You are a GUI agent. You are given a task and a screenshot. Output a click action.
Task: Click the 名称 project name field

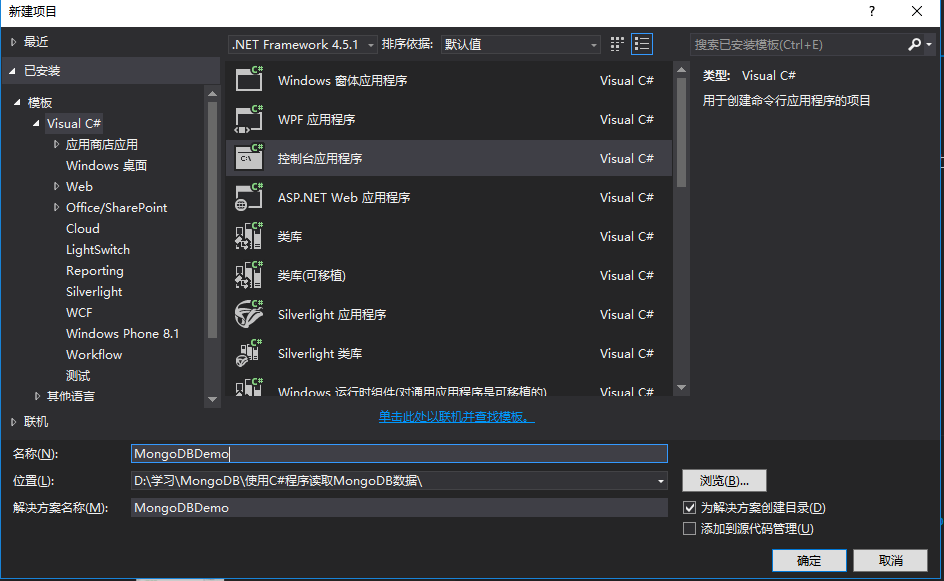tap(399, 453)
